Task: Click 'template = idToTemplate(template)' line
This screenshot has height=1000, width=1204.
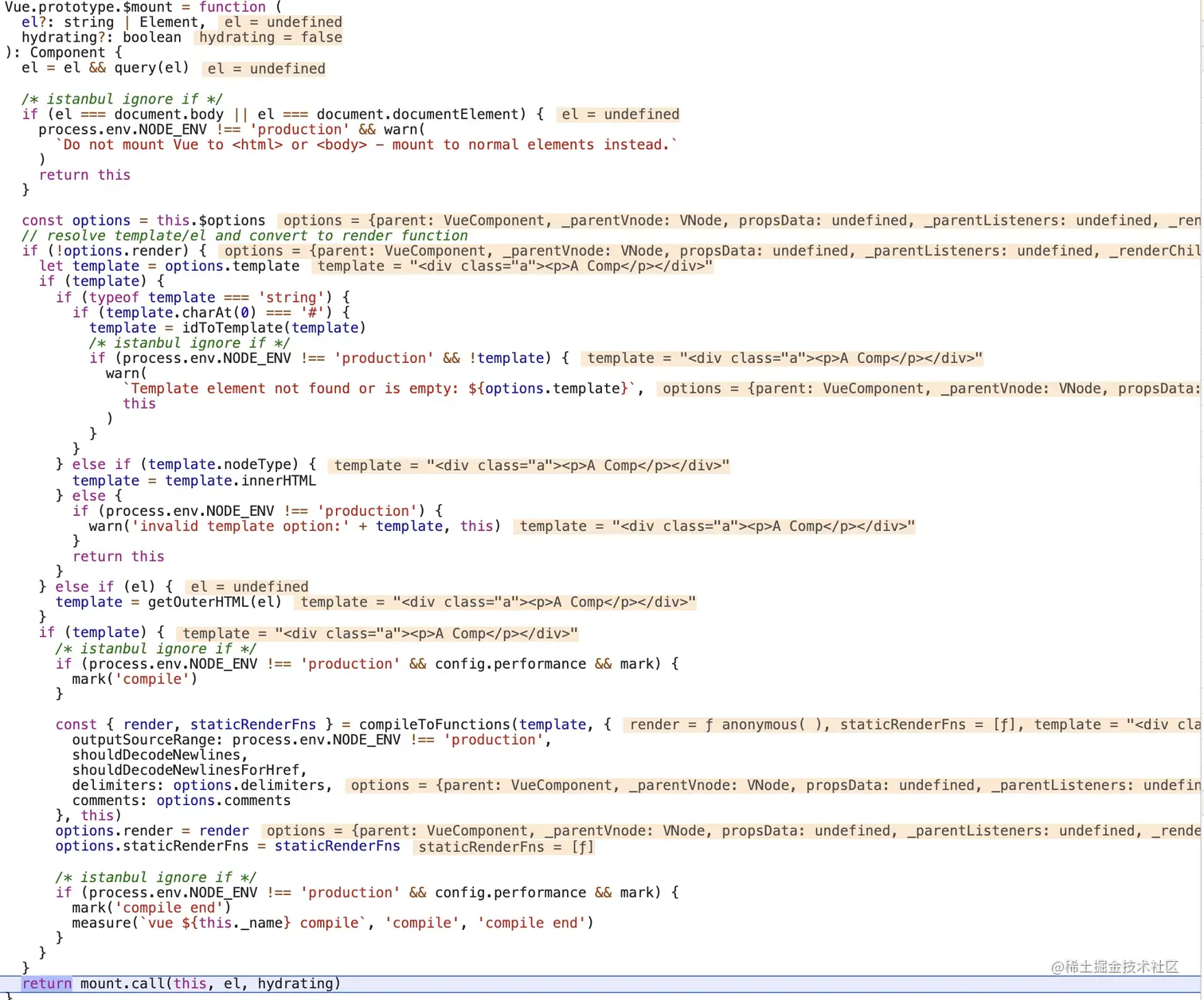Action: pyautogui.click(x=228, y=327)
